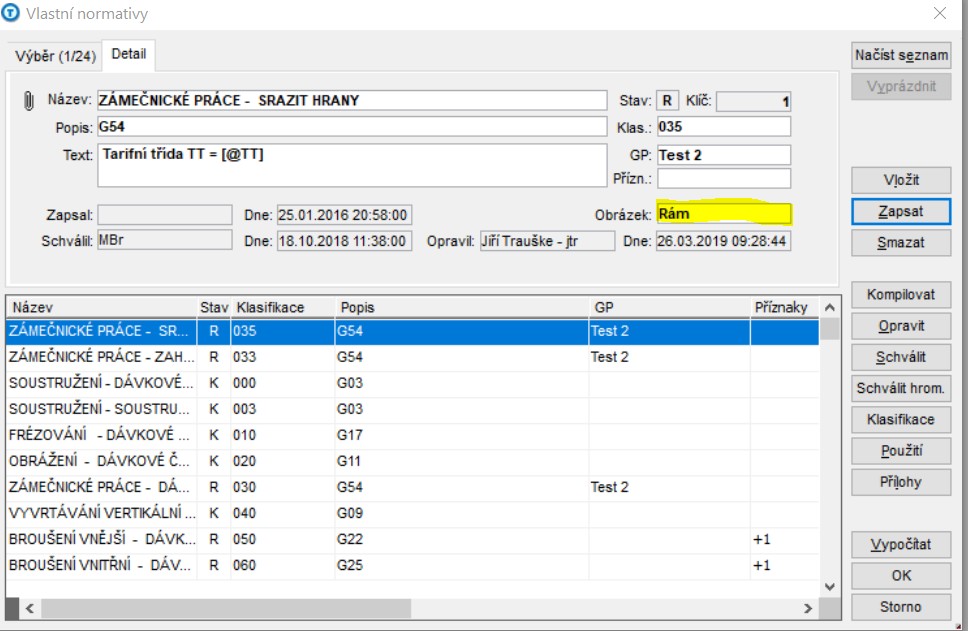Viewport: 968px width, 631px height.
Task: Click the Smazat button
Action: [901, 243]
